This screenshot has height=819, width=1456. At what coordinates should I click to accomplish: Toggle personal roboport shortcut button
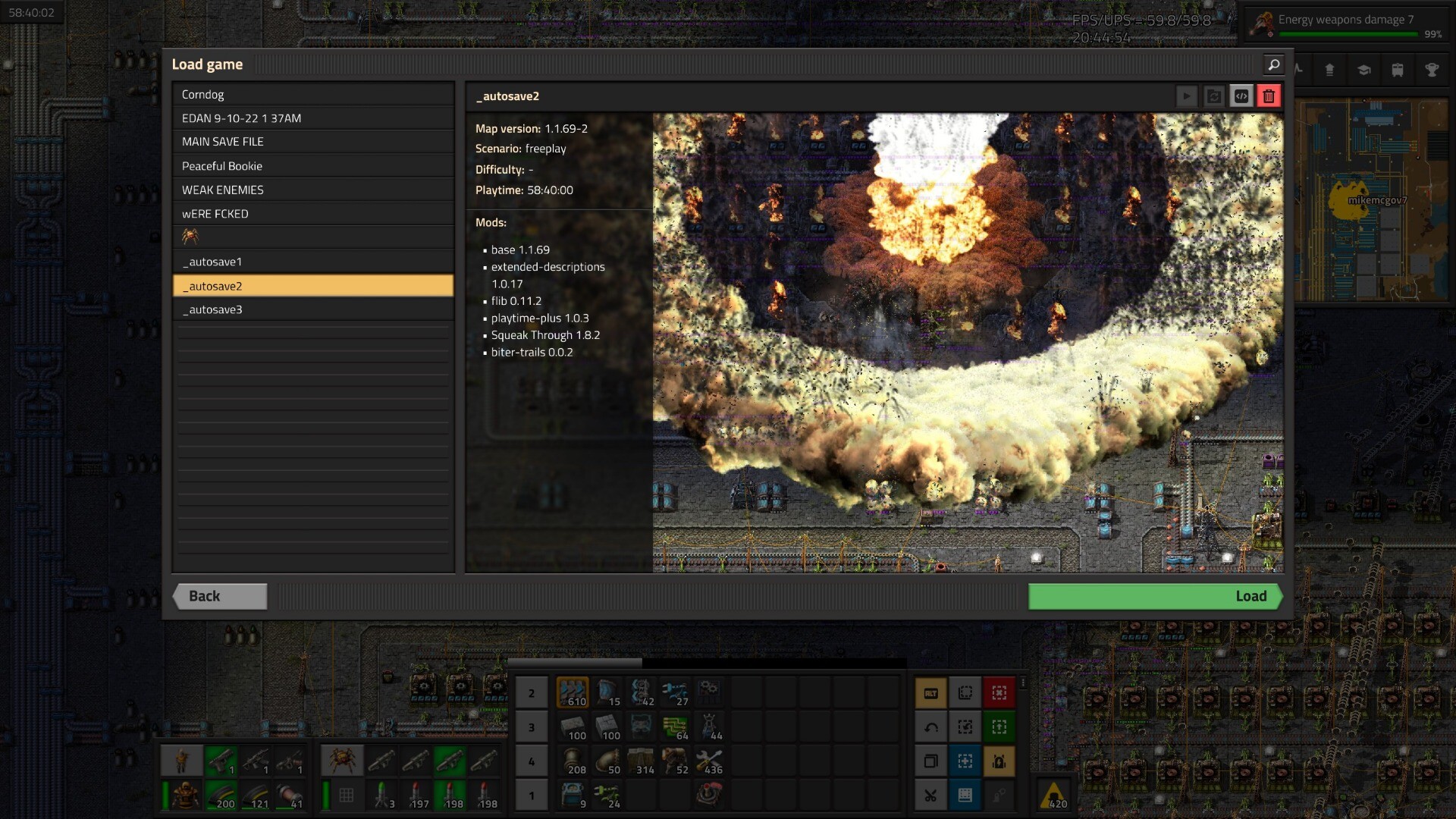point(999,761)
